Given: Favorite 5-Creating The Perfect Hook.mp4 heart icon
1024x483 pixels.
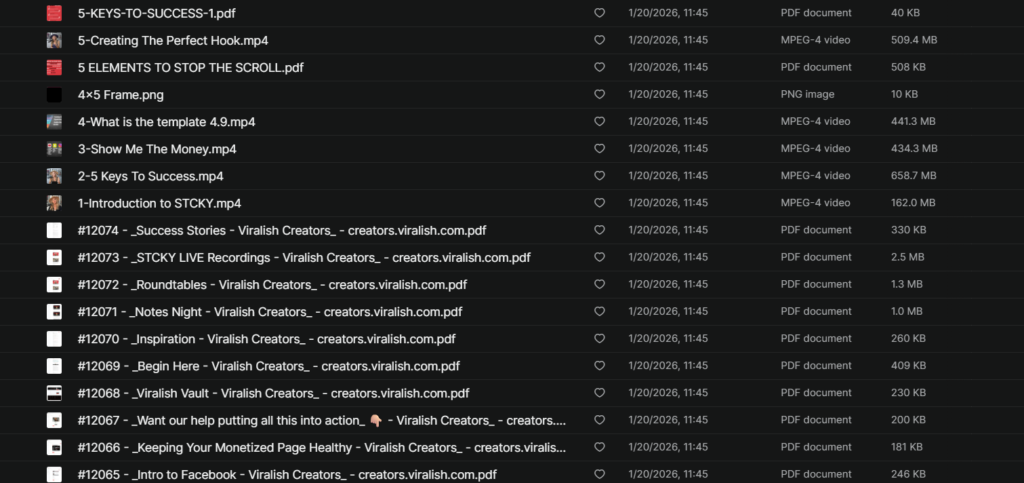Looking at the screenshot, I should pyautogui.click(x=599, y=40).
